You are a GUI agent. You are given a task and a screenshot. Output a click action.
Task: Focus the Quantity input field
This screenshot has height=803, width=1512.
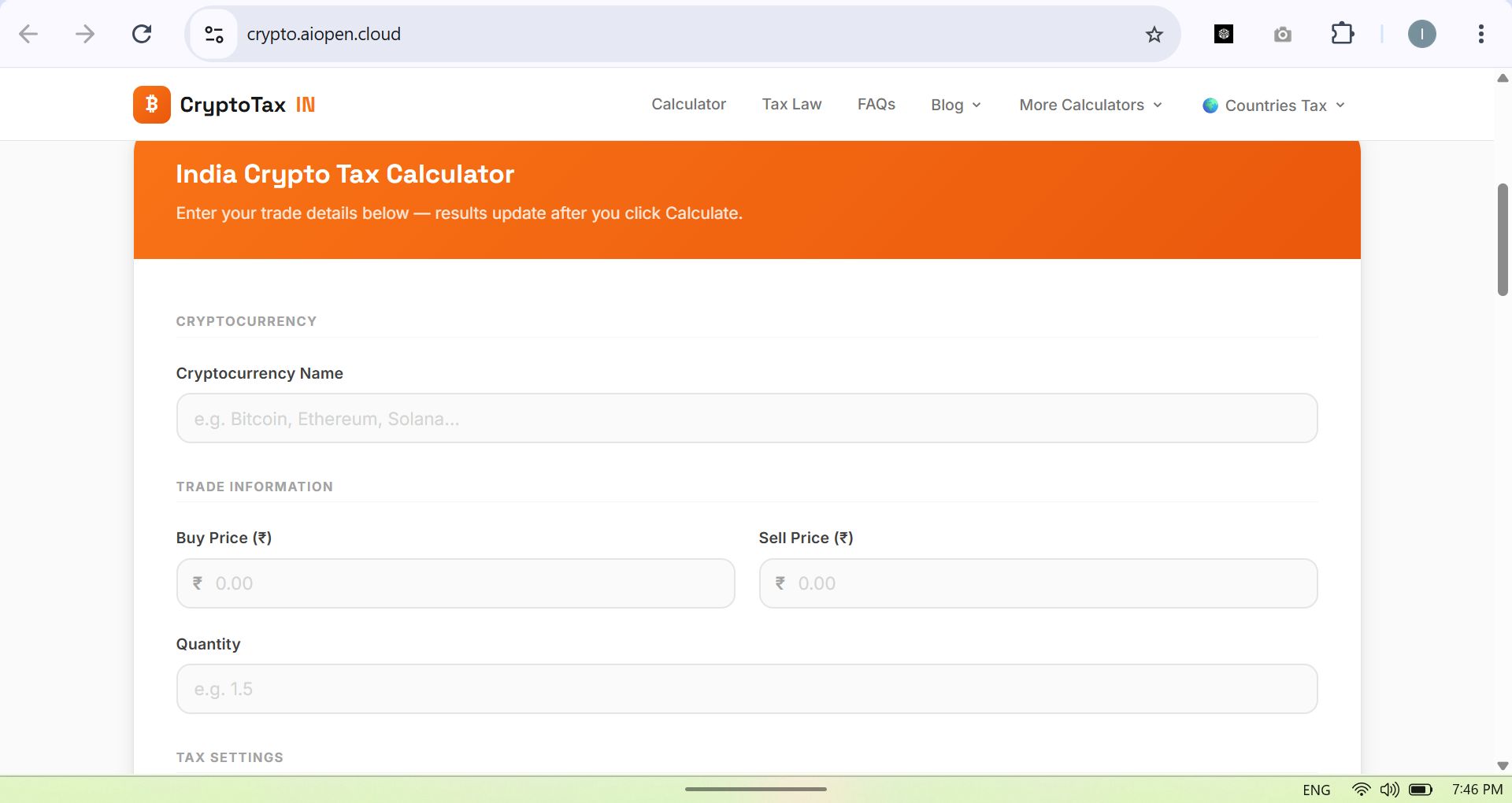747,689
